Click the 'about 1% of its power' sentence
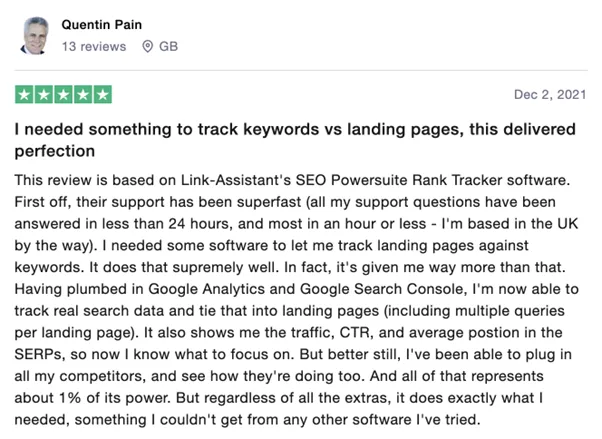This screenshot has height=439, width=602. pos(92,398)
